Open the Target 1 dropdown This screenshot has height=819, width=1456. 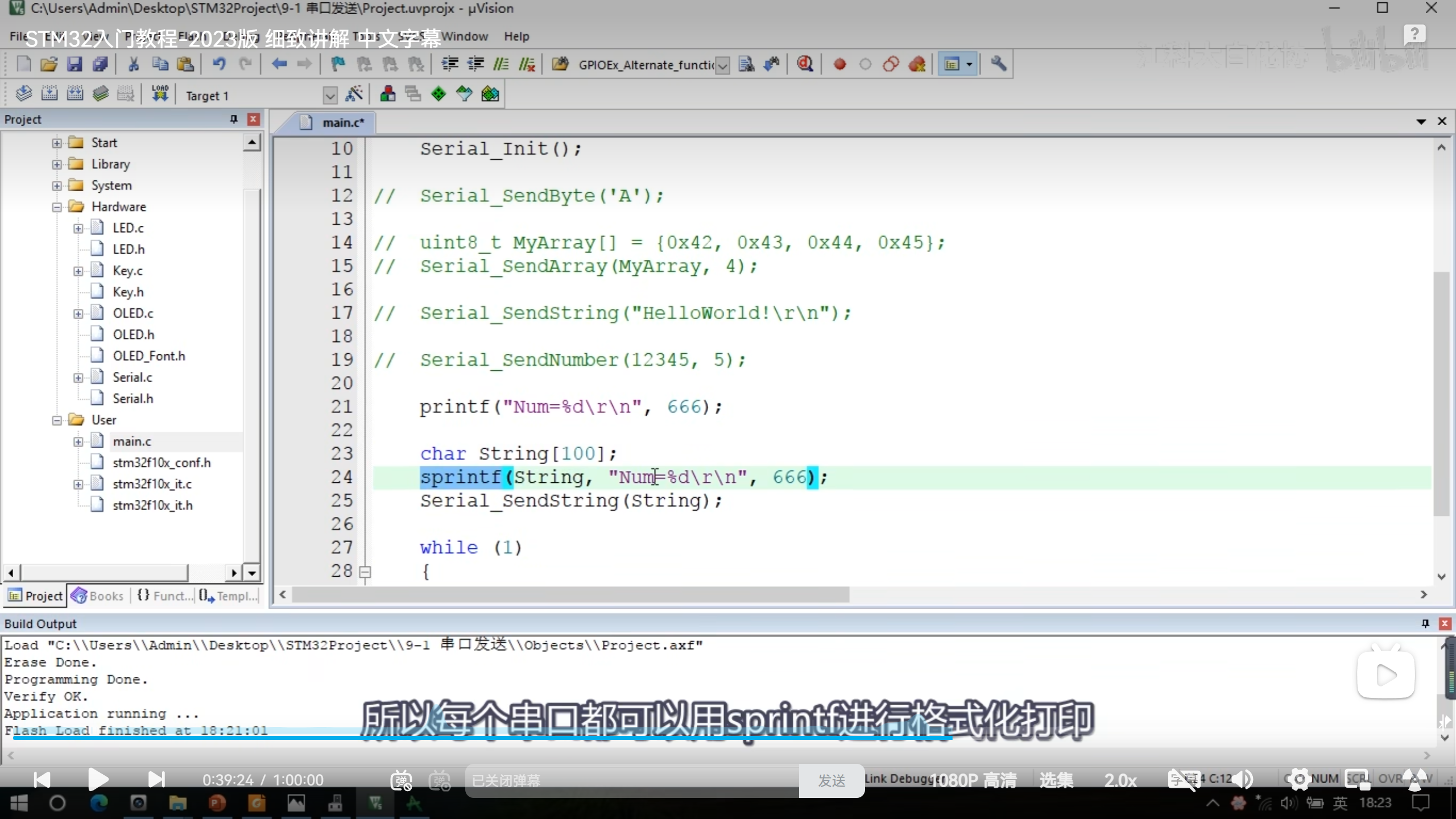[x=330, y=96]
